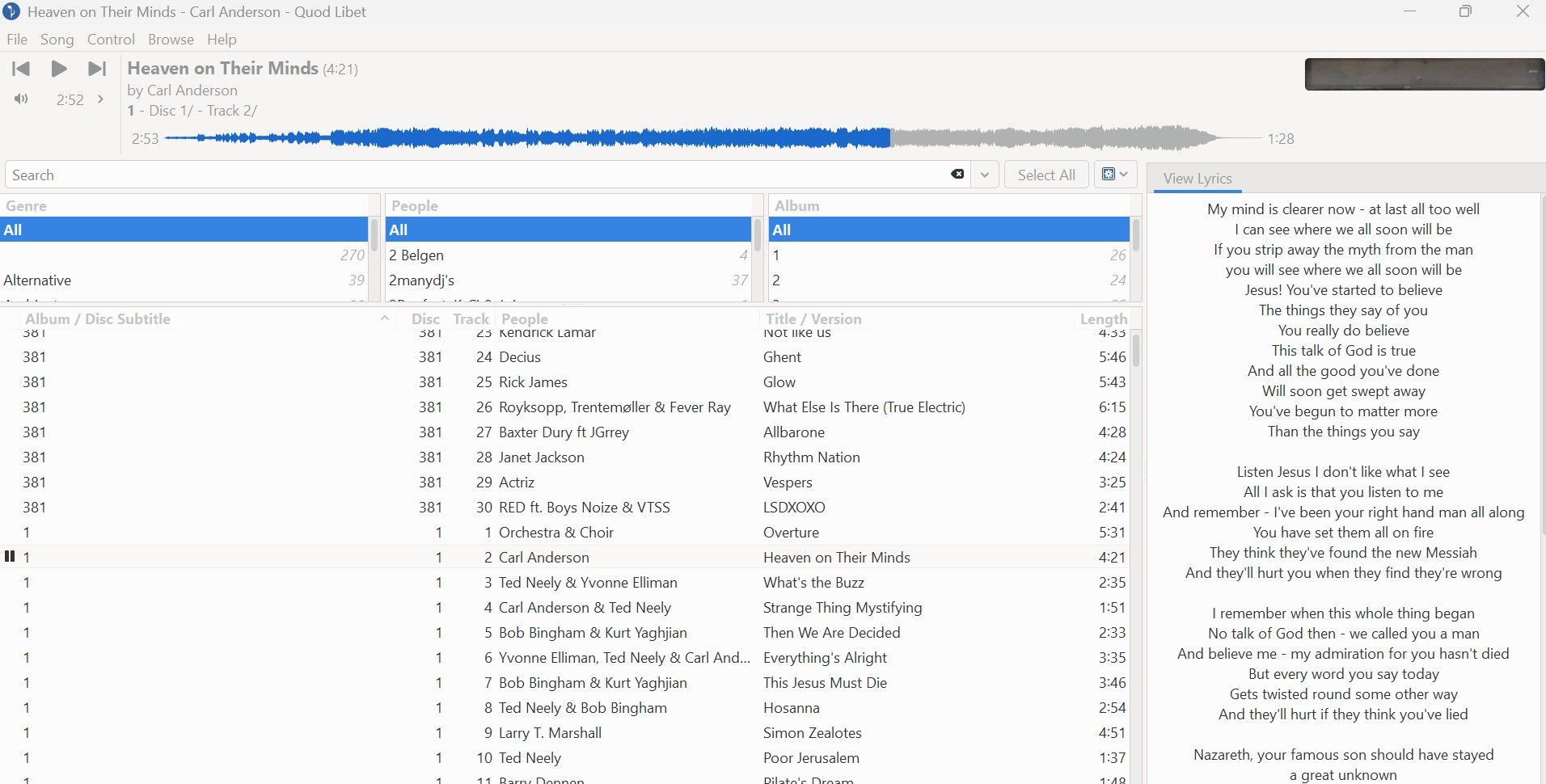The height and width of the screenshot is (784, 1546).
Task: Seek within the waveform progress bar
Action: click(712, 138)
